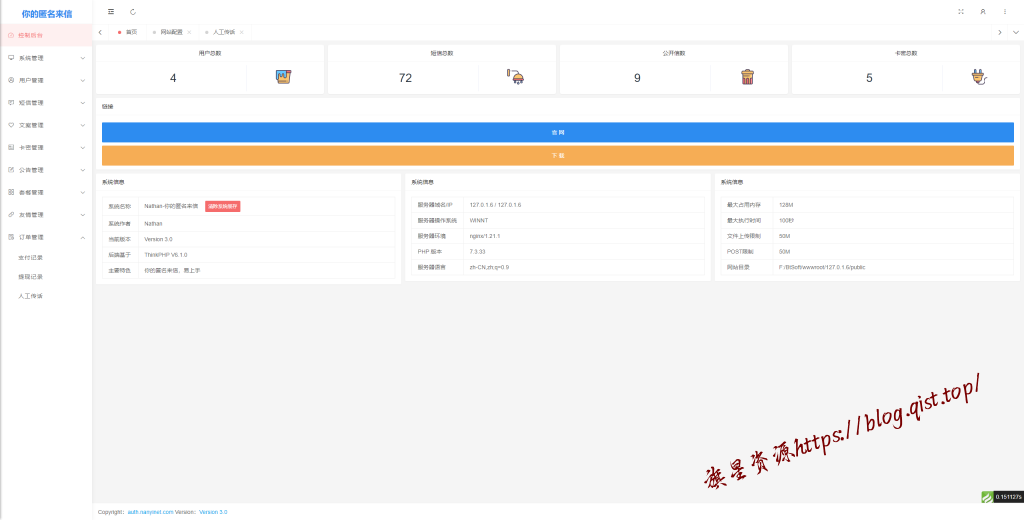Open the auth.nanyinet.com copyright link
The width and height of the screenshot is (1024, 520).
[x=150, y=511]
